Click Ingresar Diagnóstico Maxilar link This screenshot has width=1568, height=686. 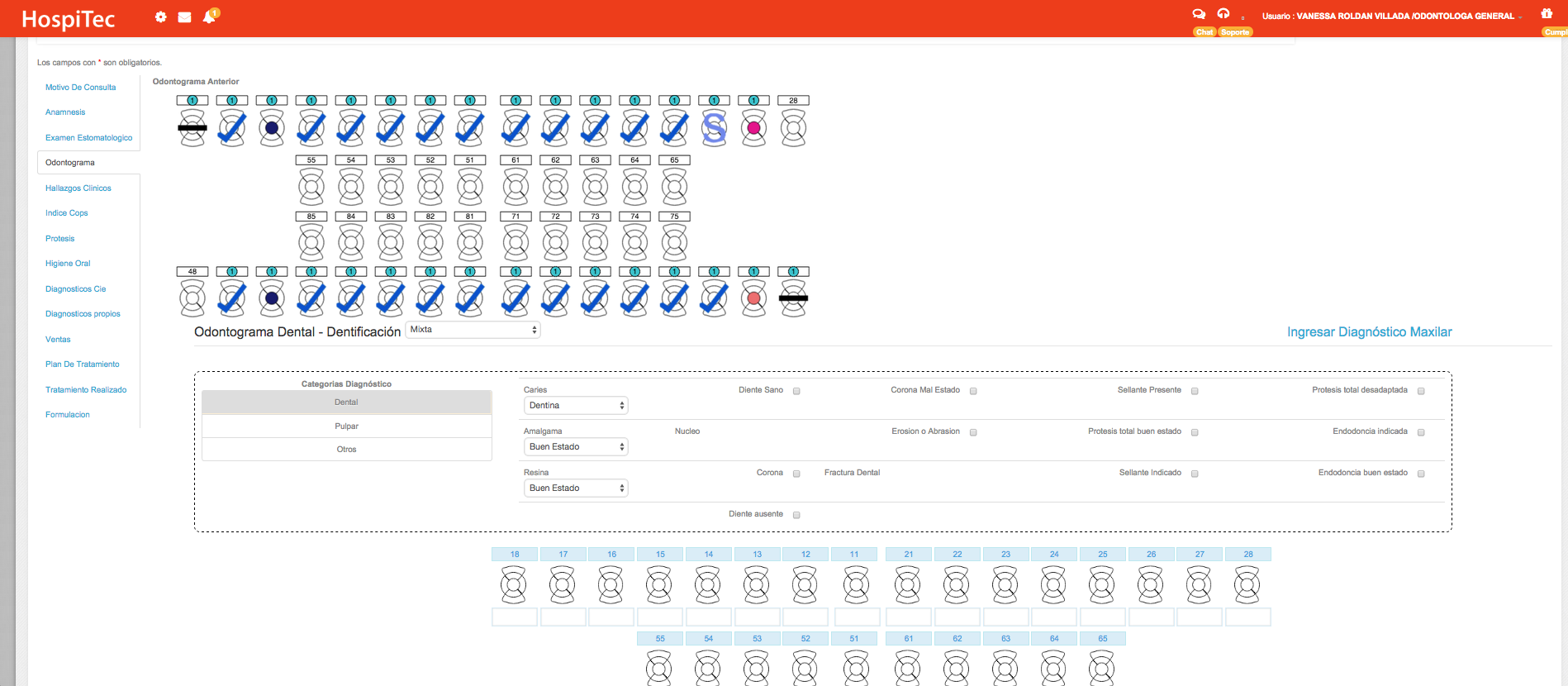pos(1369,332)
